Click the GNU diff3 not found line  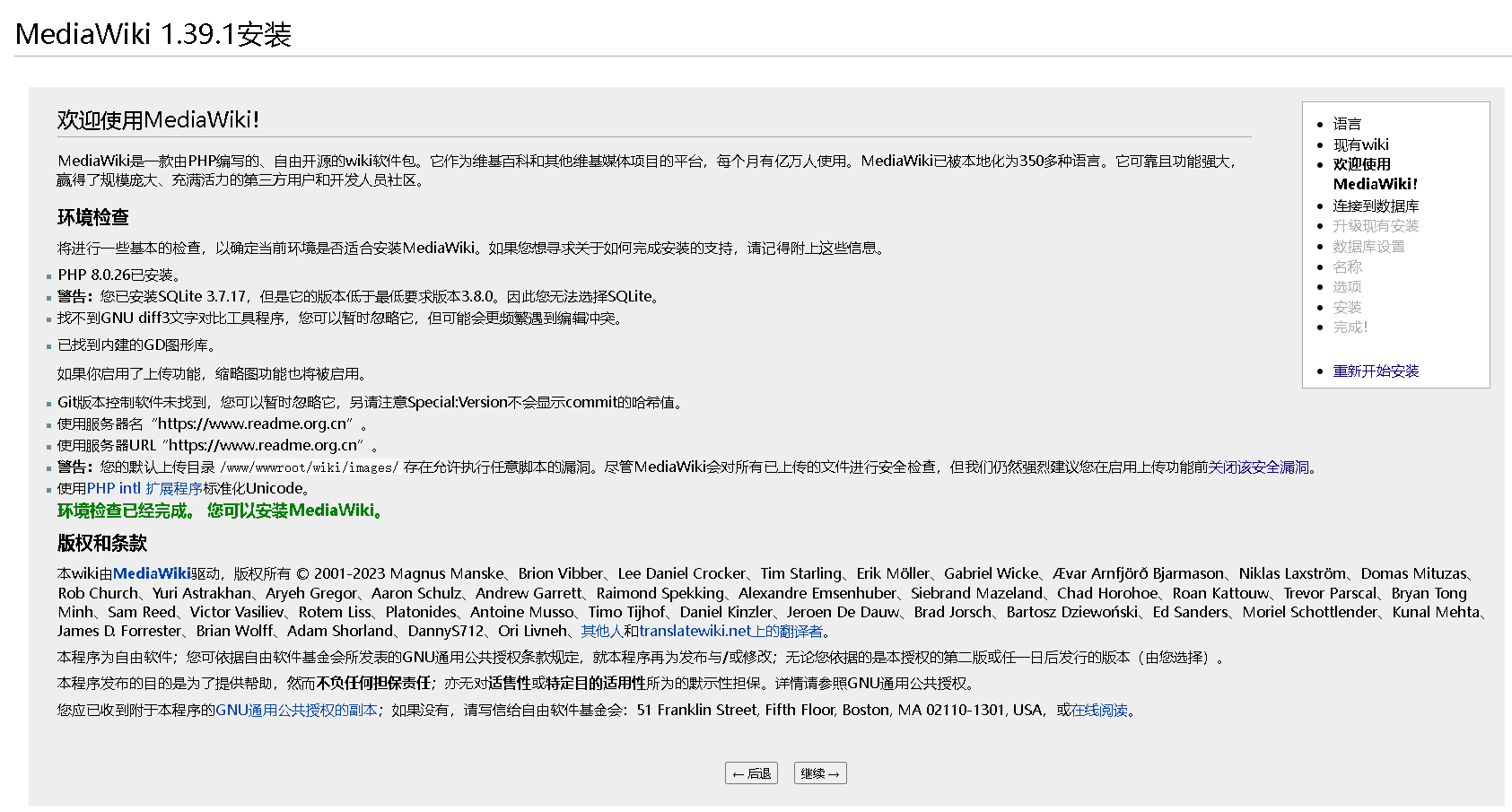click(341, 318)
